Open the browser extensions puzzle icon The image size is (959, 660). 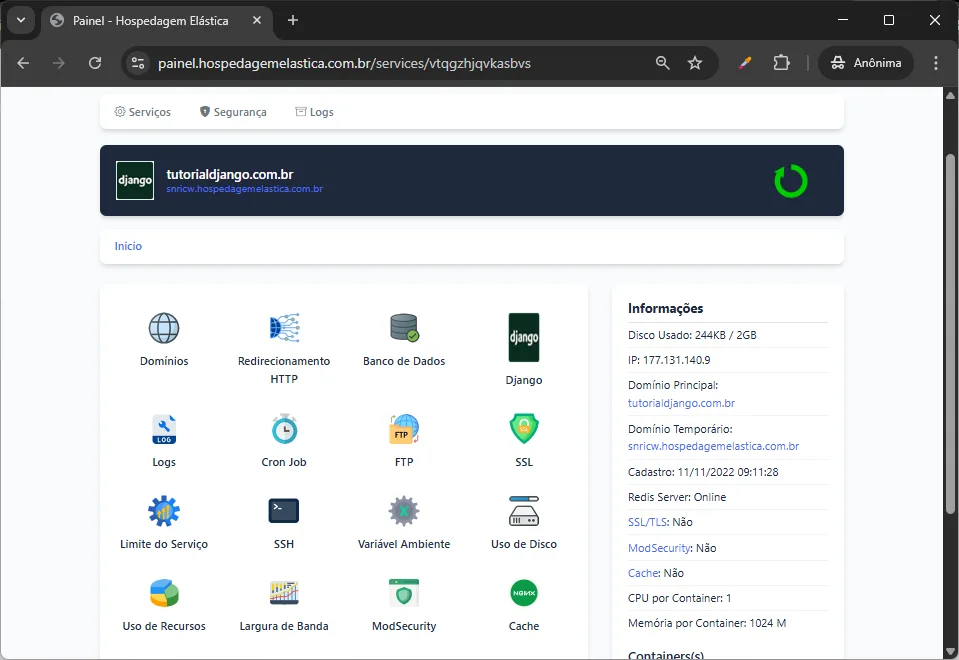pos(781,63)
